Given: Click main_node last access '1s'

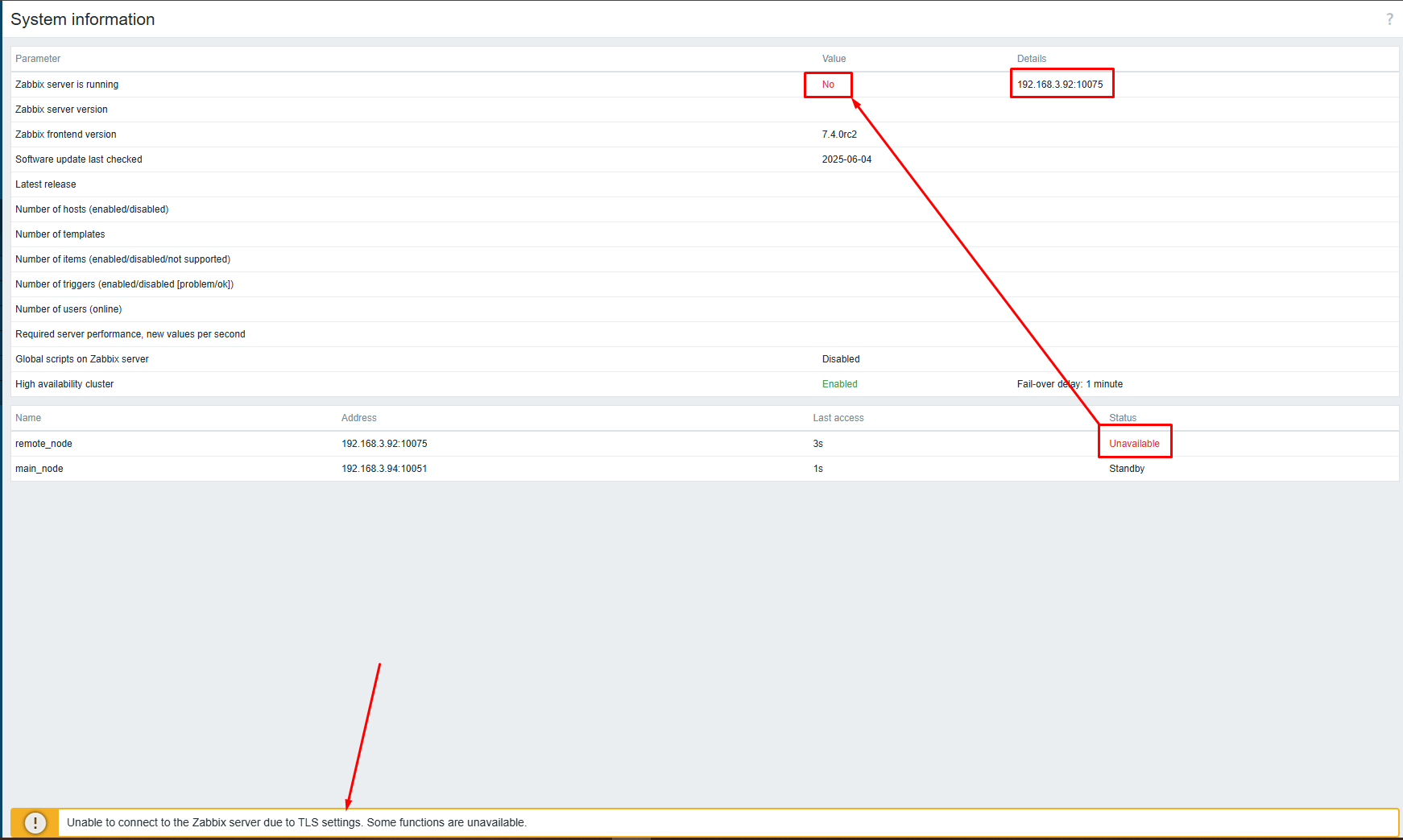Looking at the screenshot, I should [818, 469].
